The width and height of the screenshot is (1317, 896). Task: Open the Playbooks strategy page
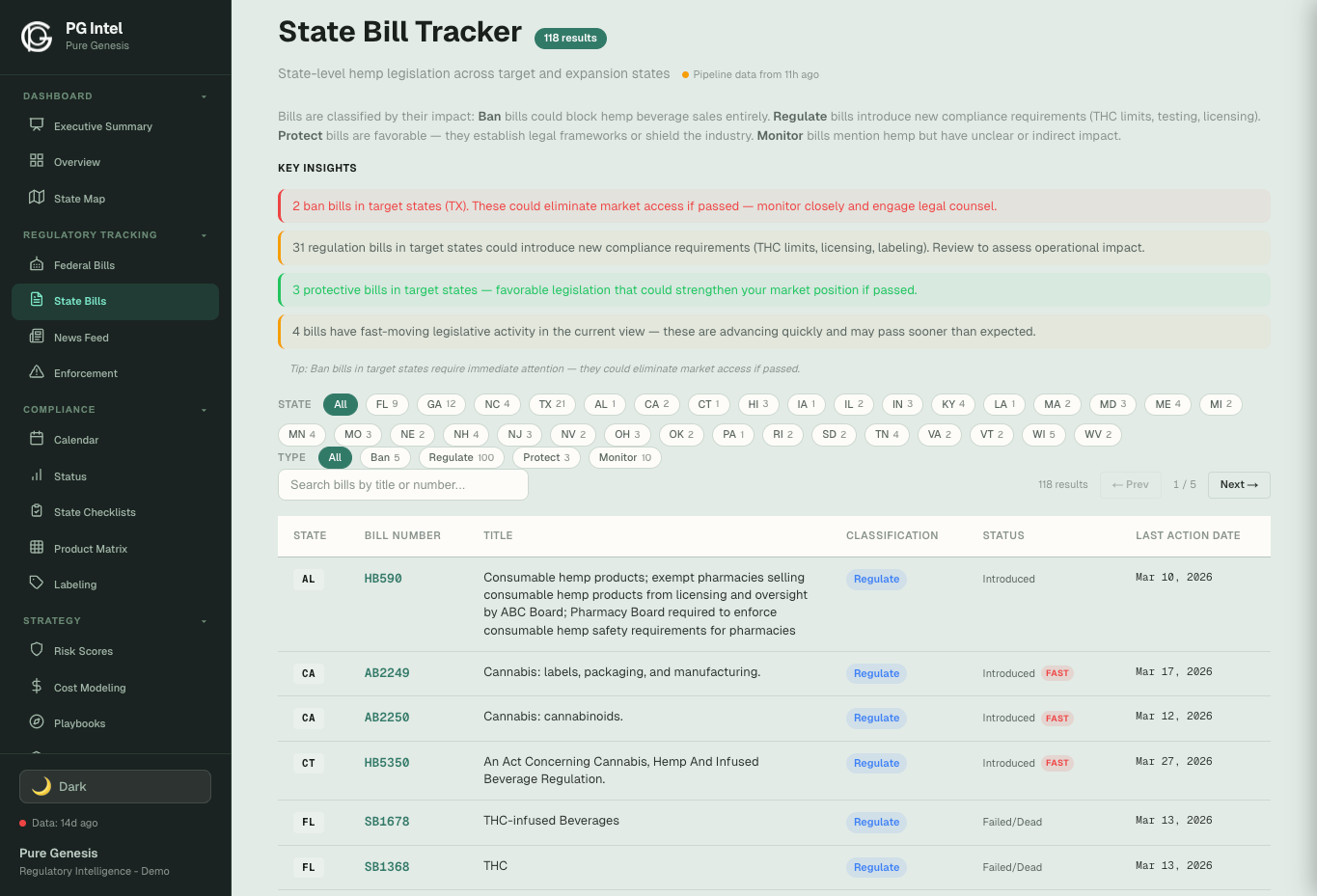point(77,722)
